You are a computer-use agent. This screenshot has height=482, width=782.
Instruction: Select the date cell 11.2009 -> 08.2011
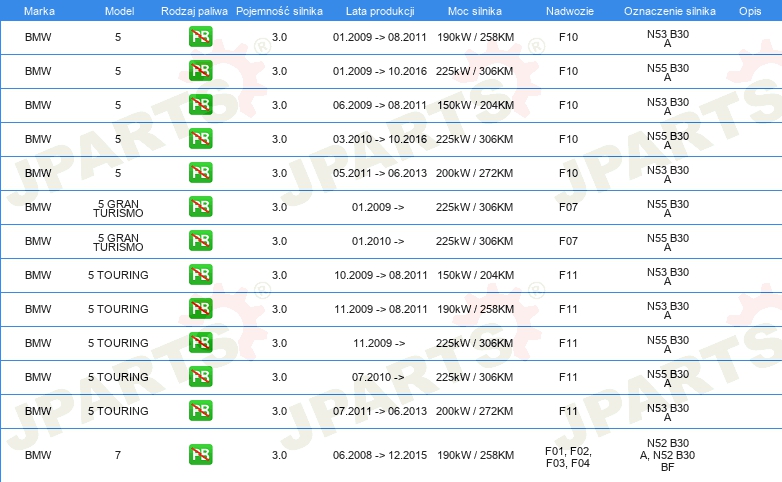pyautogui.click(x=381, y=308)
